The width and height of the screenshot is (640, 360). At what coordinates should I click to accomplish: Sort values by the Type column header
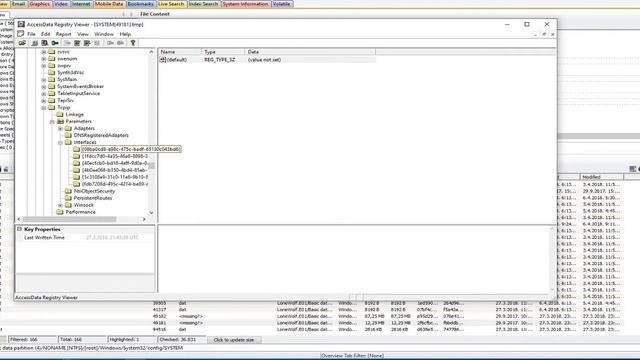coord(223,52)
